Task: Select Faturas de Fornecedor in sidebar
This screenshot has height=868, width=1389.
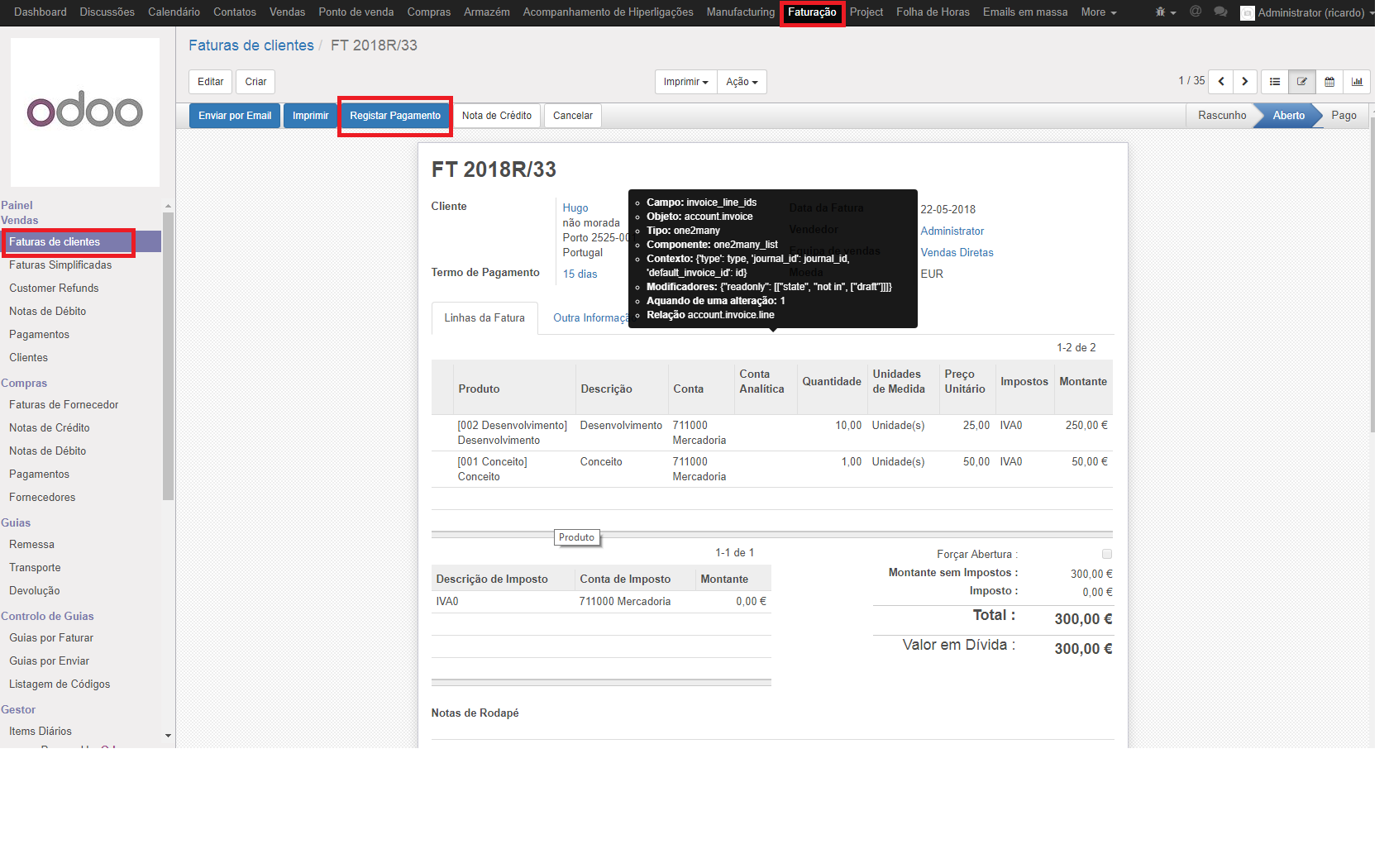Action: [x=64, y=405]
